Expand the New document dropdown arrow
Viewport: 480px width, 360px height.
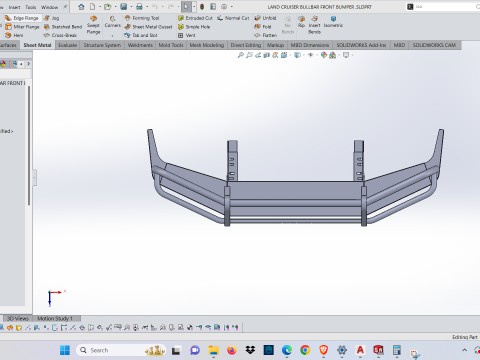pyautogui.click(x=100, y=7)
